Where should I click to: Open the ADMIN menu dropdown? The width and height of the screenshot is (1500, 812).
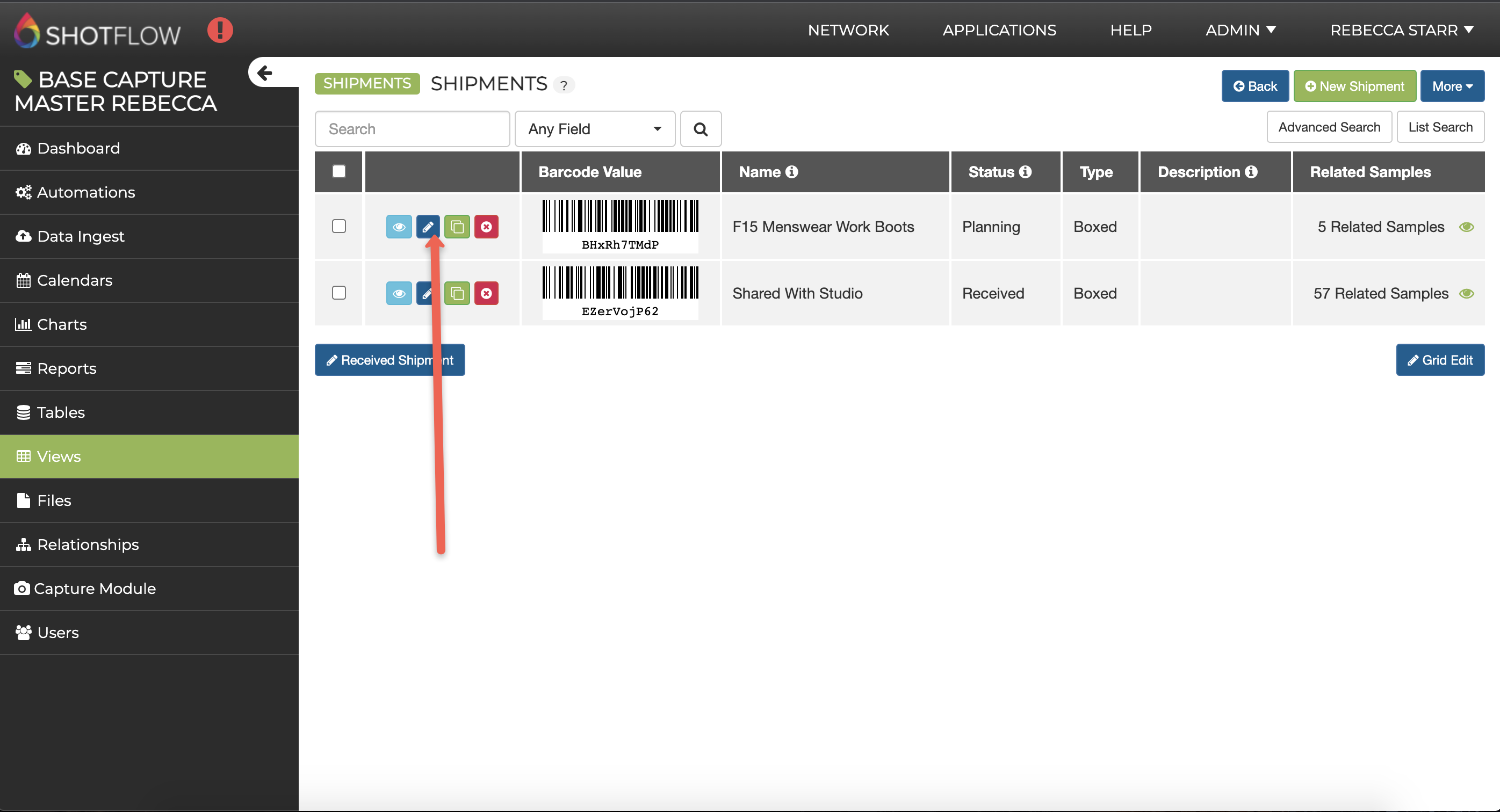(x=1241, y=30)
